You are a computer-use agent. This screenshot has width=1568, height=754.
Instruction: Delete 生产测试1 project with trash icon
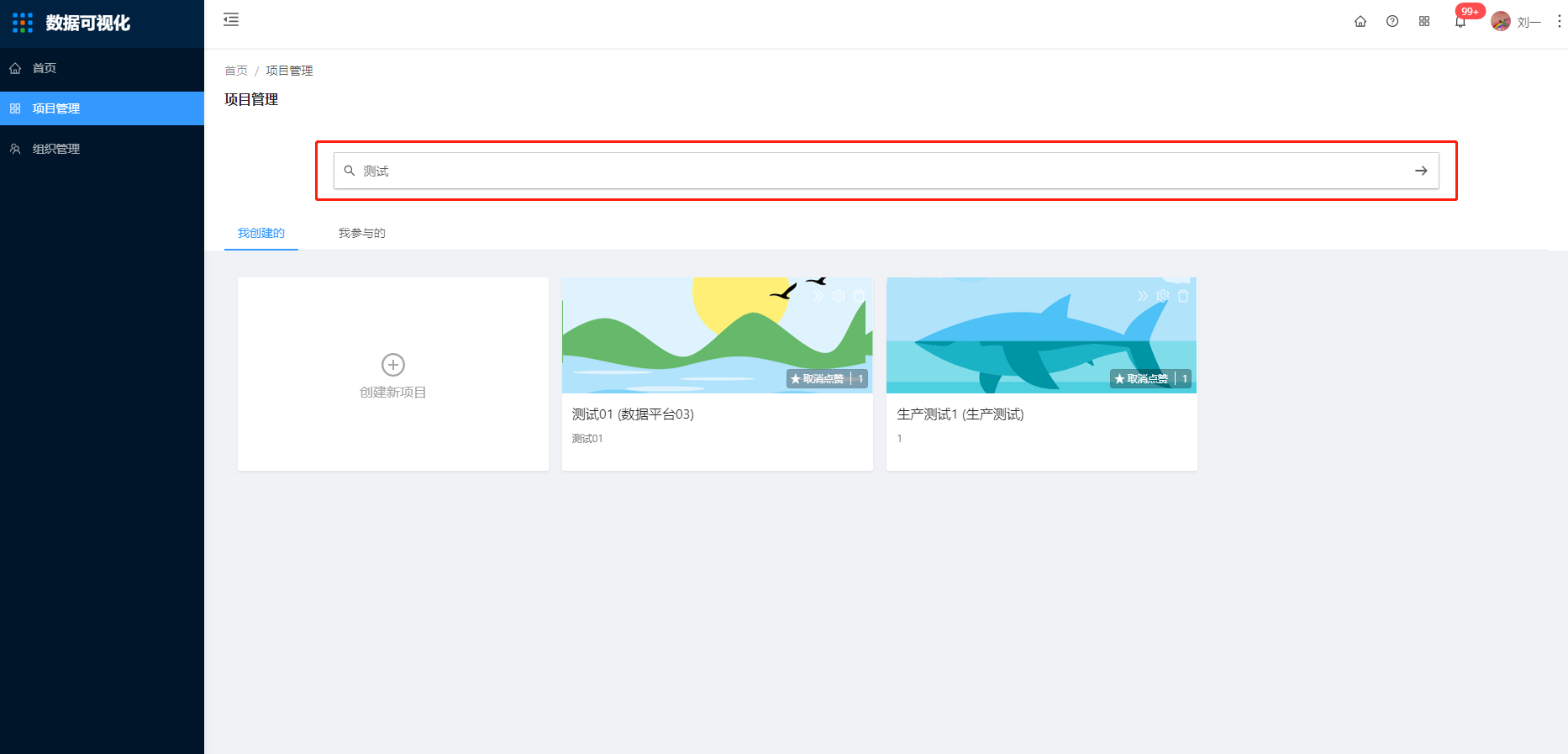coord(1183,296)
